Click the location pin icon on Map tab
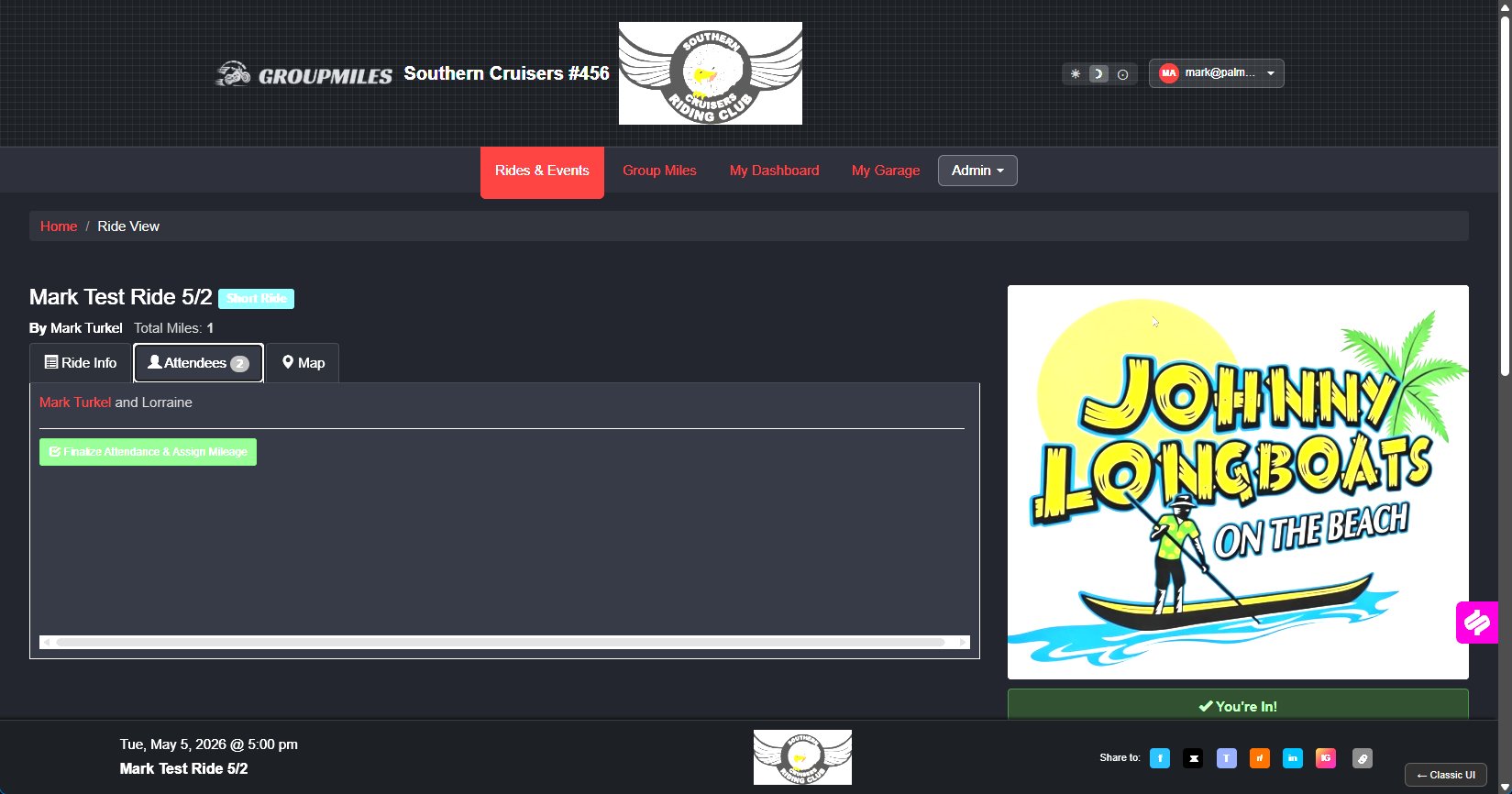 tap(288, 362)
